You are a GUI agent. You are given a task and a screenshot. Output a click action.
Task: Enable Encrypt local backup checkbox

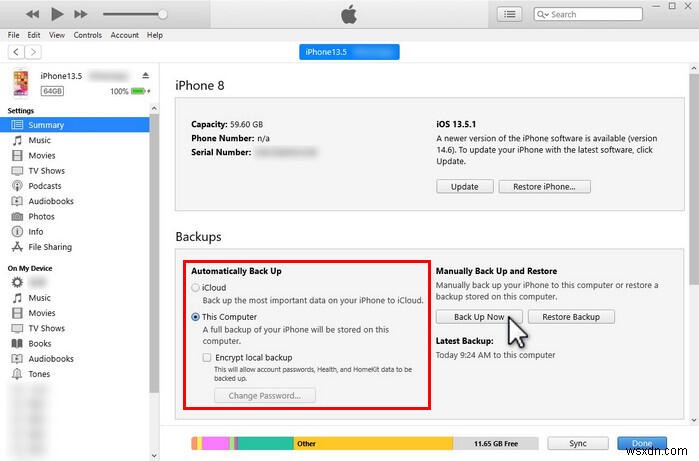[x=206, y=358]
